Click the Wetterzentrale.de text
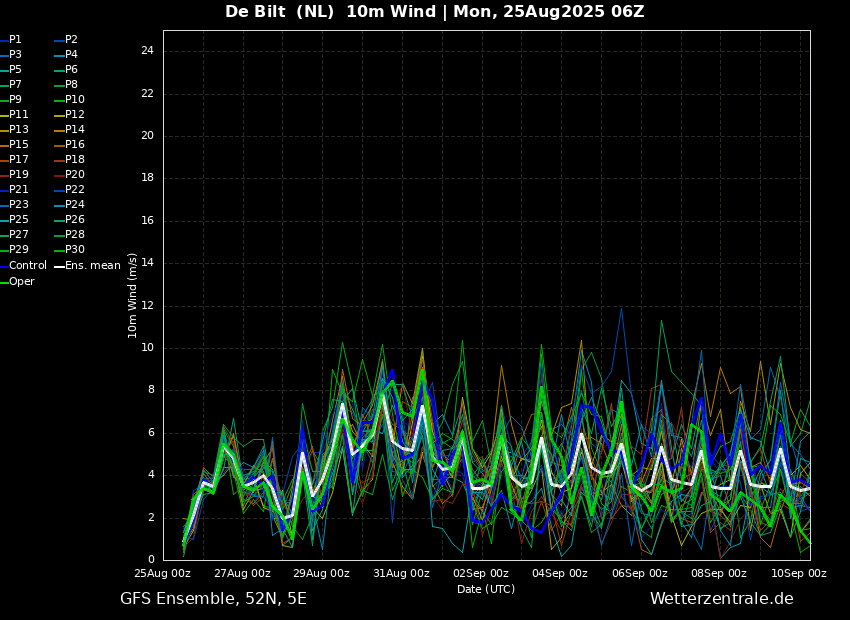This screenshot has width=850, height=620. (x=721, y=599)
